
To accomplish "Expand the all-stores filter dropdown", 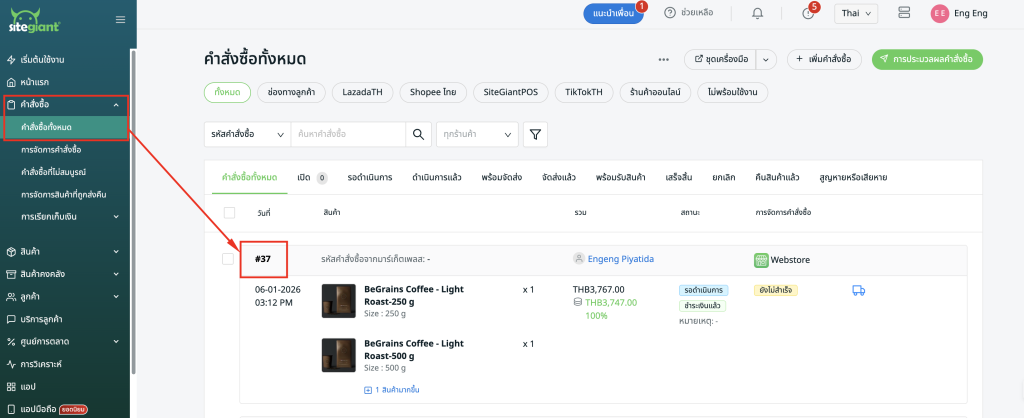I will coord(477,134).
